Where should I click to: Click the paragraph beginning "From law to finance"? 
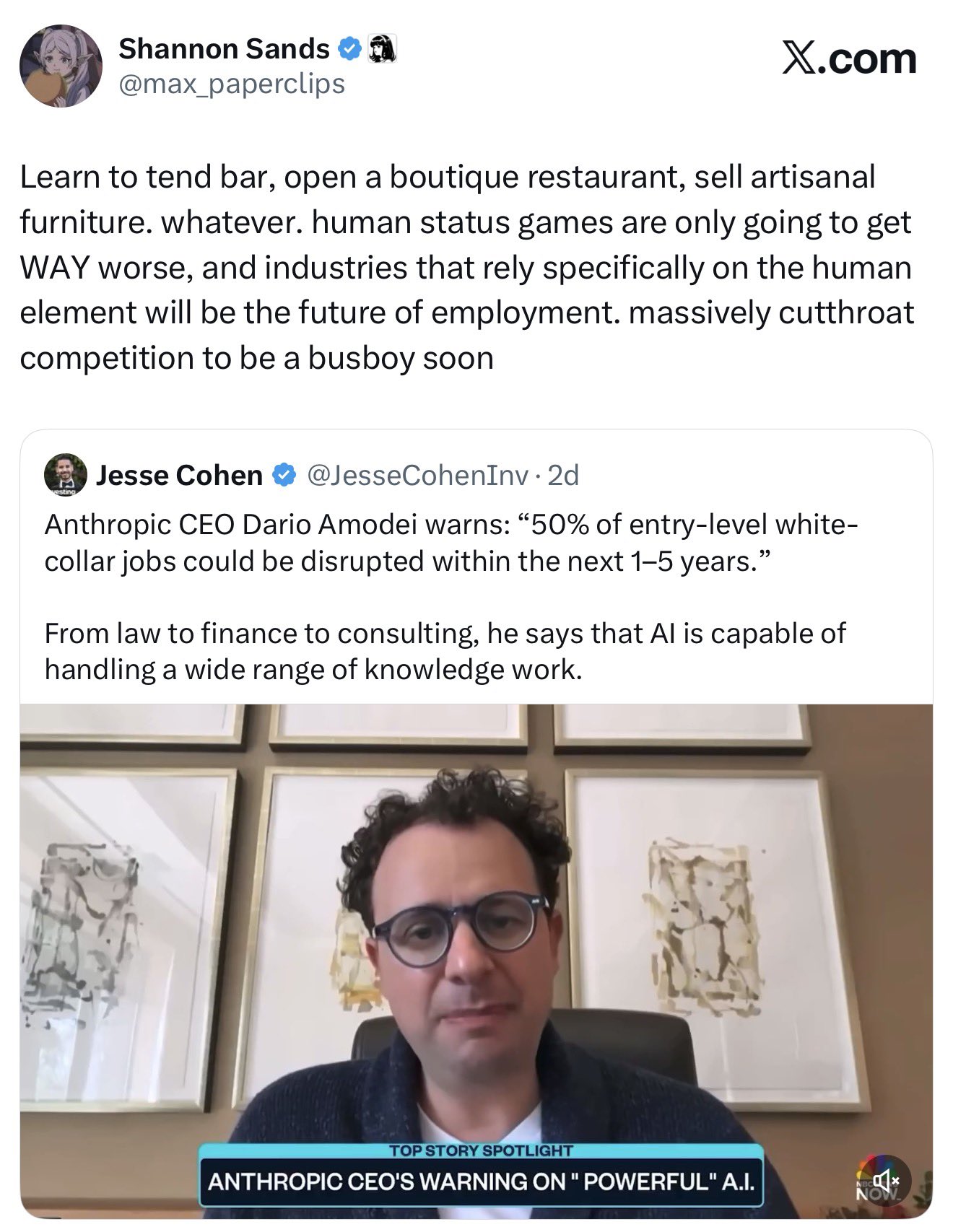coord(445,651)
